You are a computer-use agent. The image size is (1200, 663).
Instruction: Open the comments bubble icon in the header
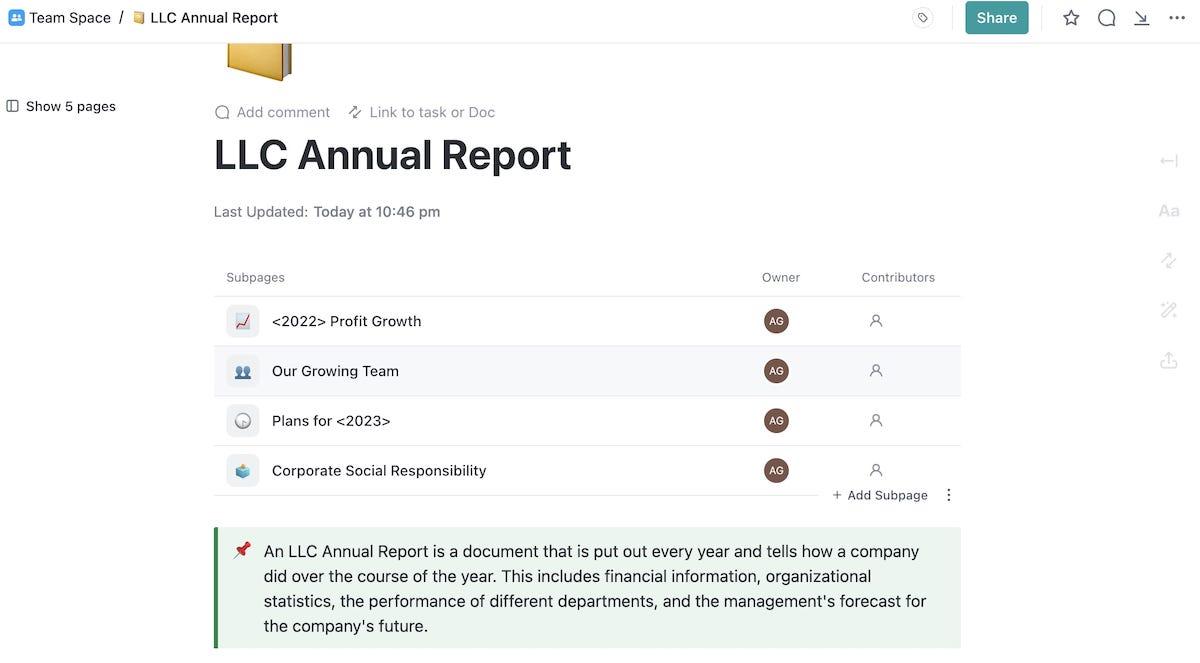point(1106,18)
